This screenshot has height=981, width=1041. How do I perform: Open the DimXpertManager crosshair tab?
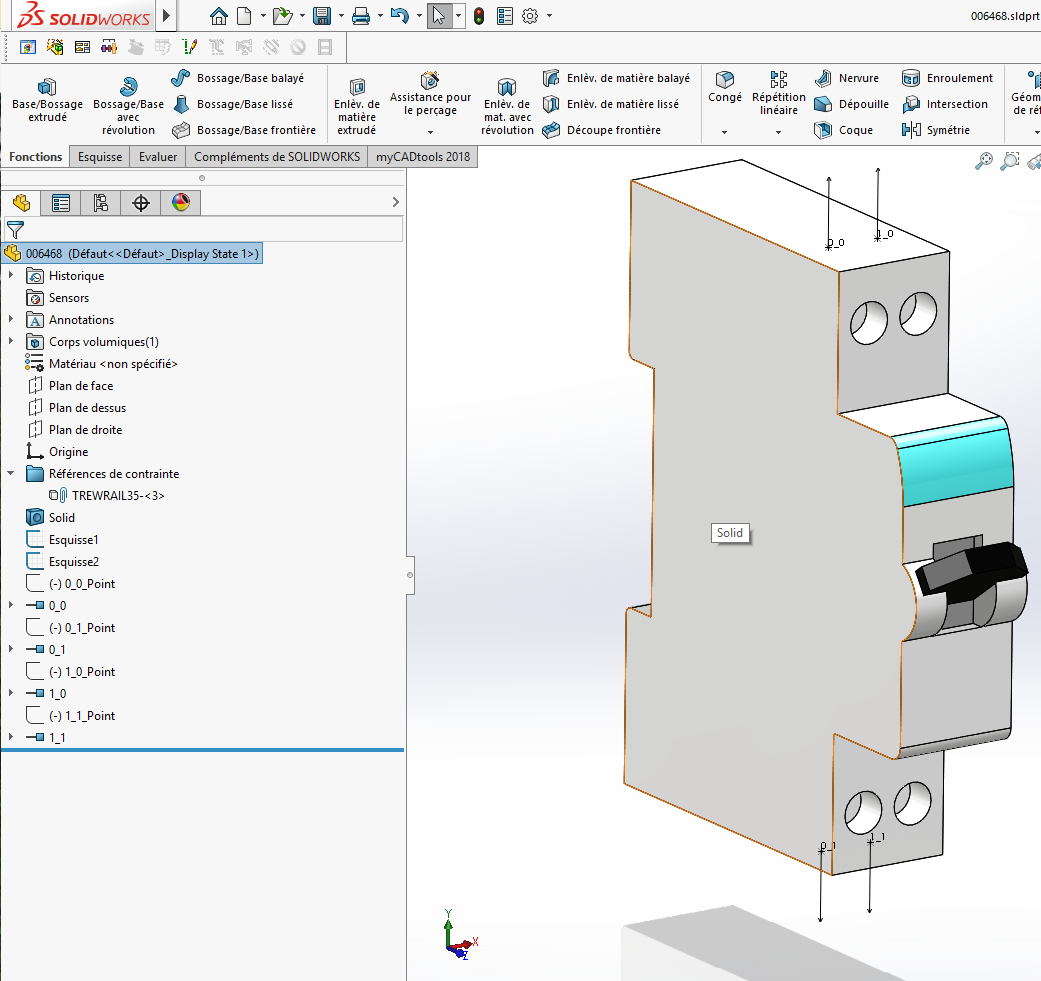point(141,202)
